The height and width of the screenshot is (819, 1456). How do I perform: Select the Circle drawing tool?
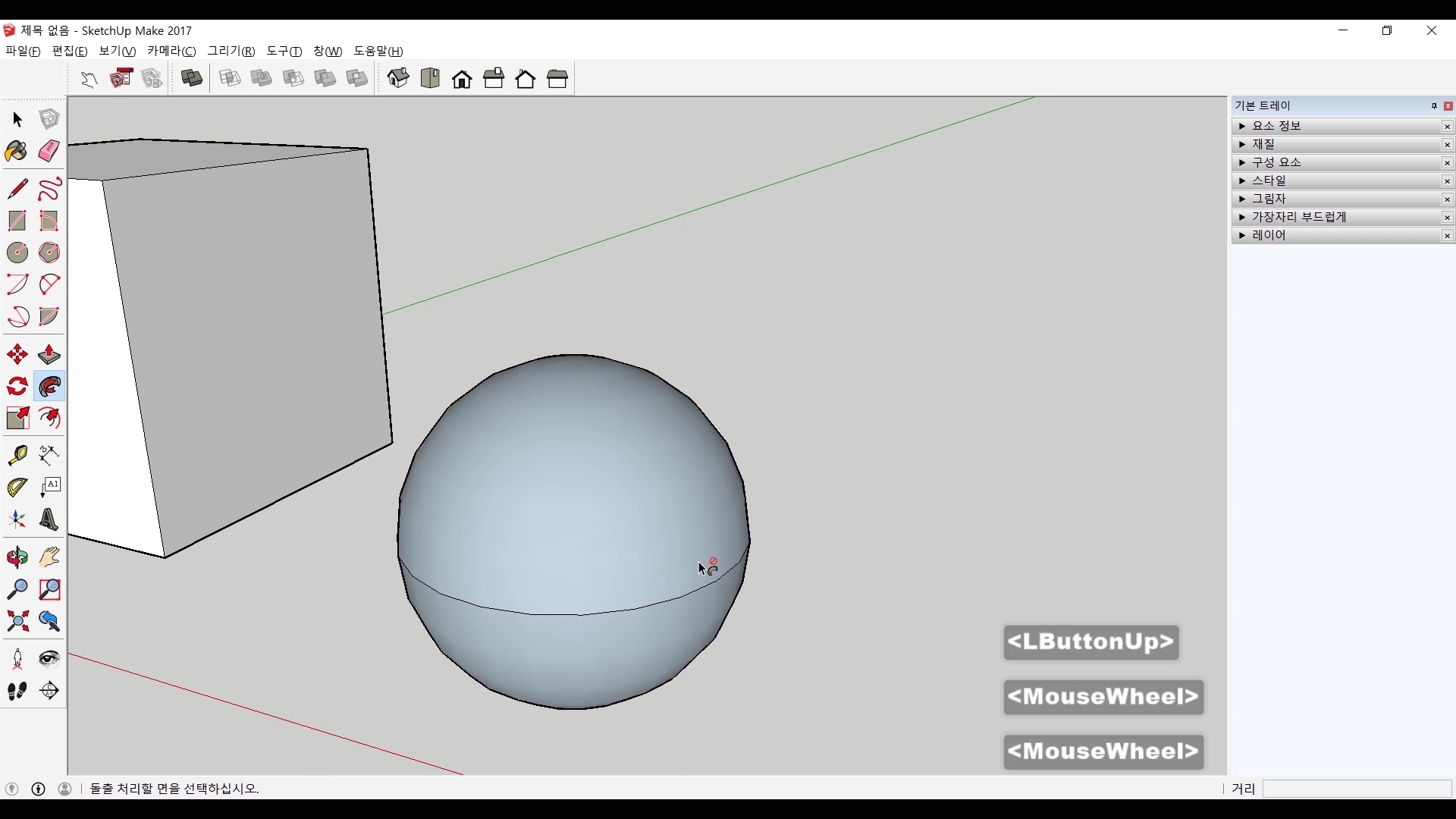(17, 253)
